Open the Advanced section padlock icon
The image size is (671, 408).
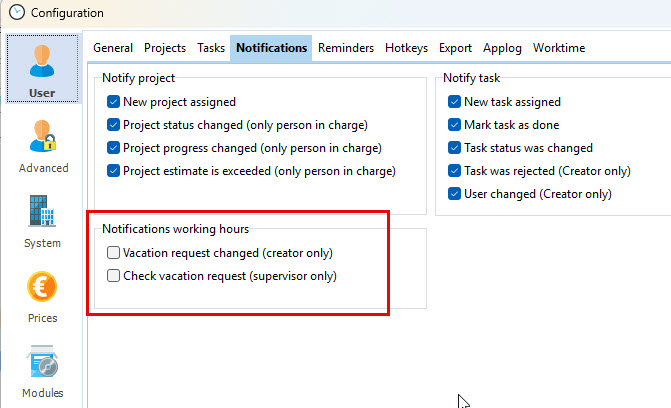pos(43,136)
